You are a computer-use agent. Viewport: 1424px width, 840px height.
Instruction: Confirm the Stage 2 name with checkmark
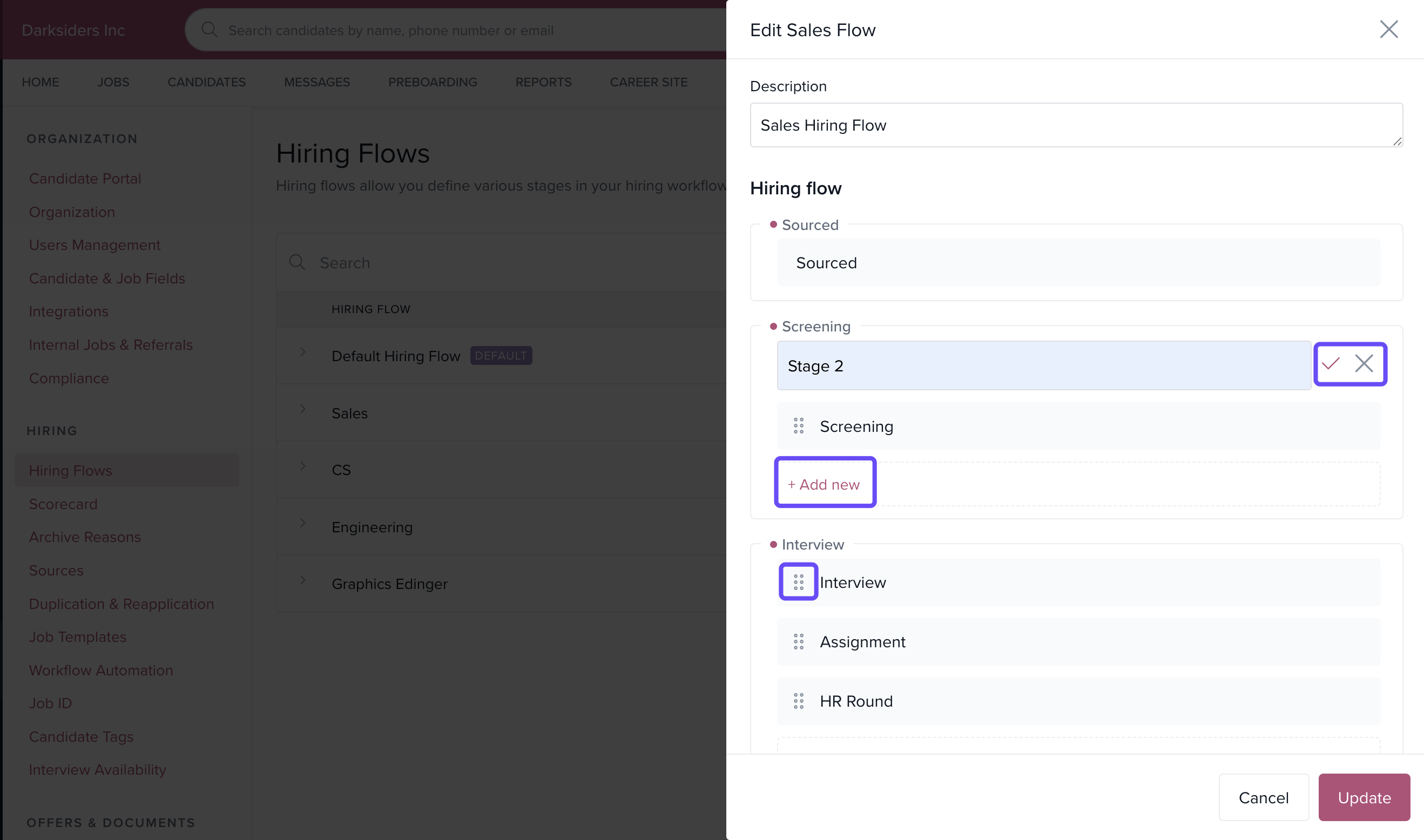pyautogui.click(x=1331, y=363)
